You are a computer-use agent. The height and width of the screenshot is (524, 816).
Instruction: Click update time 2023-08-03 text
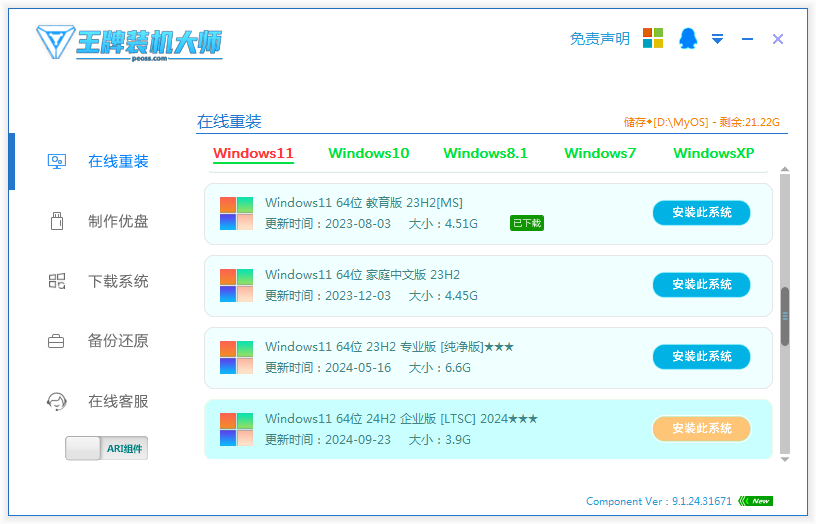pos(328,224)
